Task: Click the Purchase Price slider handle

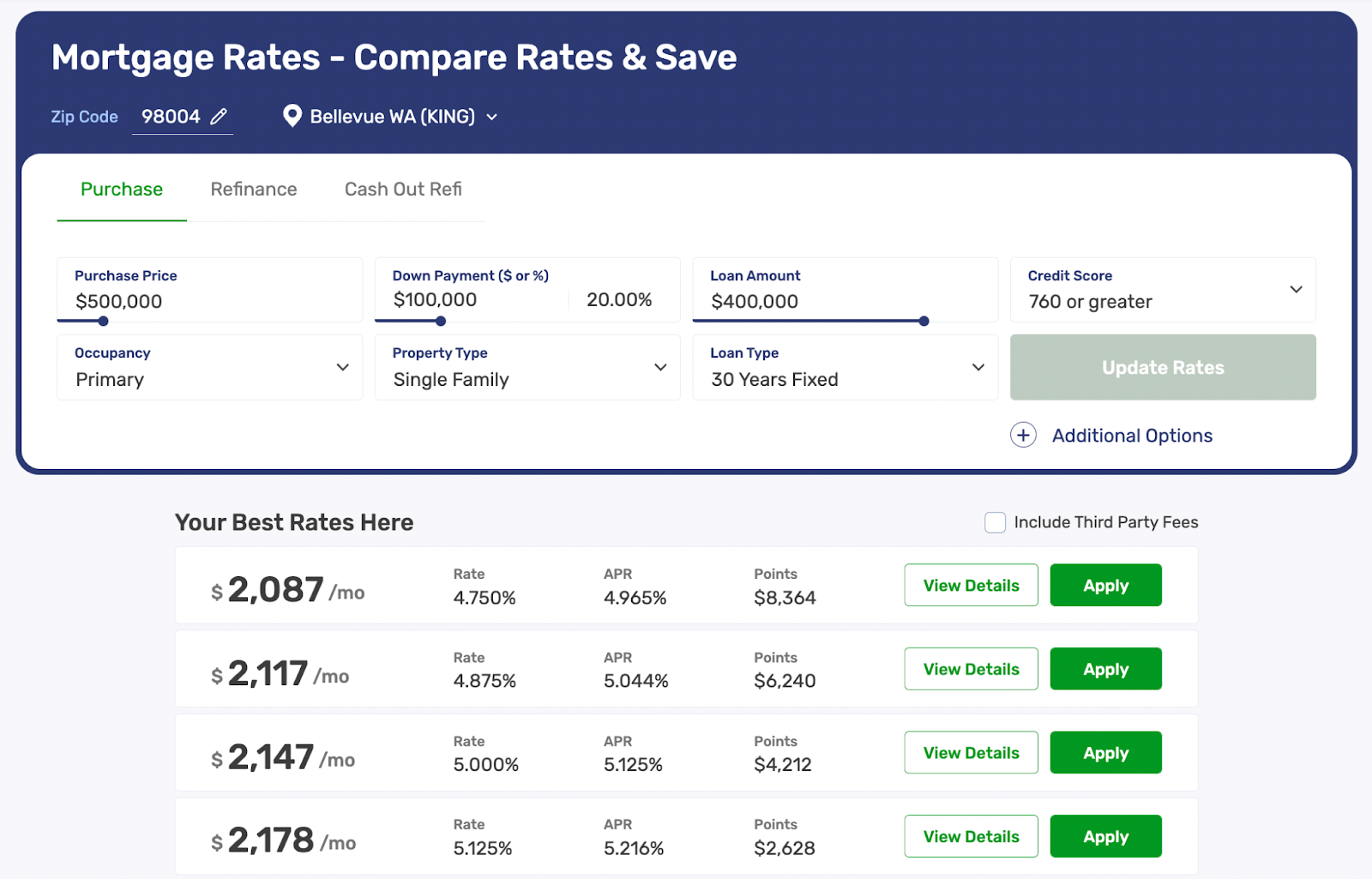Action: point(103,322)
